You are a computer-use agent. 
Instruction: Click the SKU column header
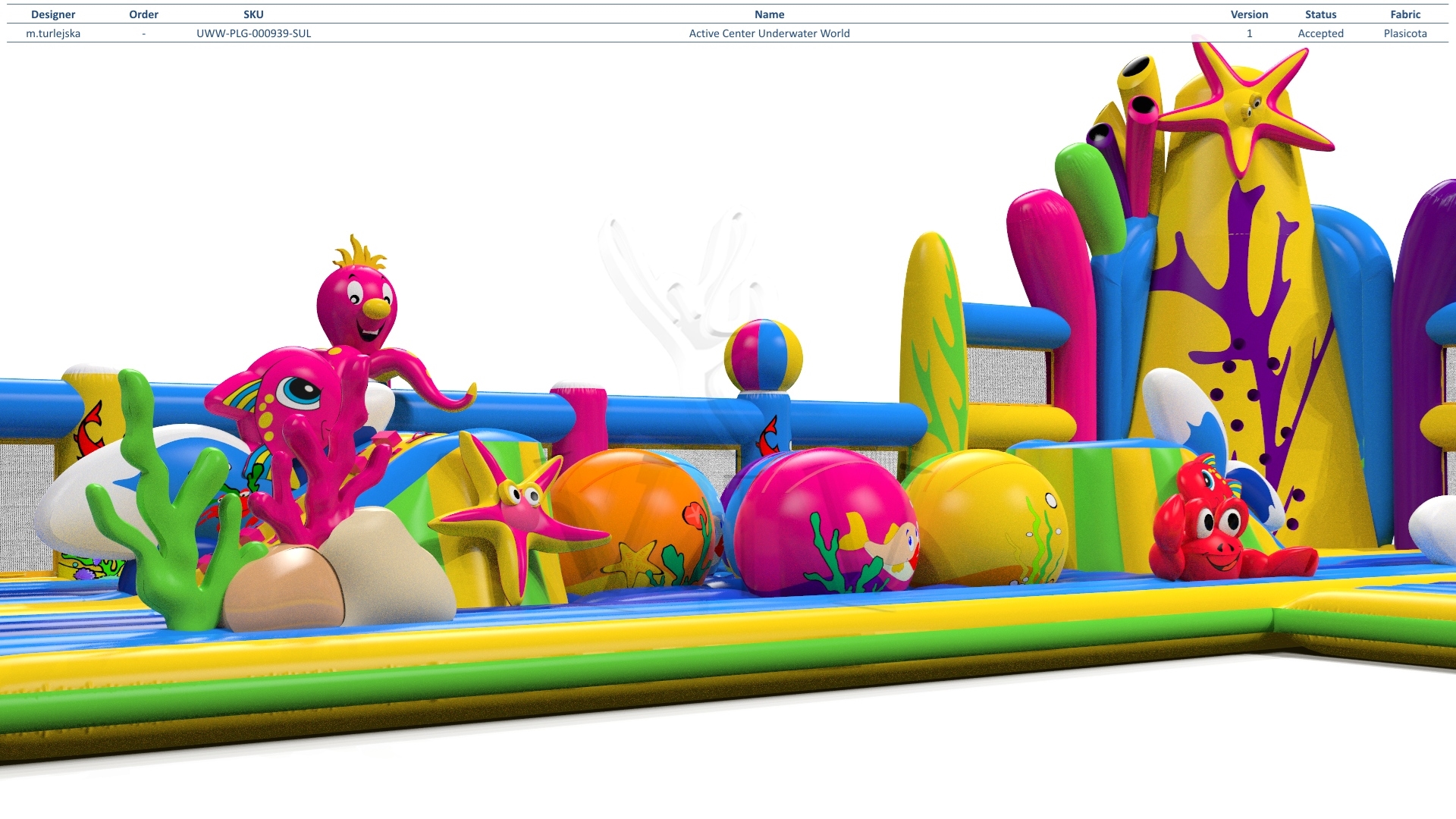pos(253,14)
